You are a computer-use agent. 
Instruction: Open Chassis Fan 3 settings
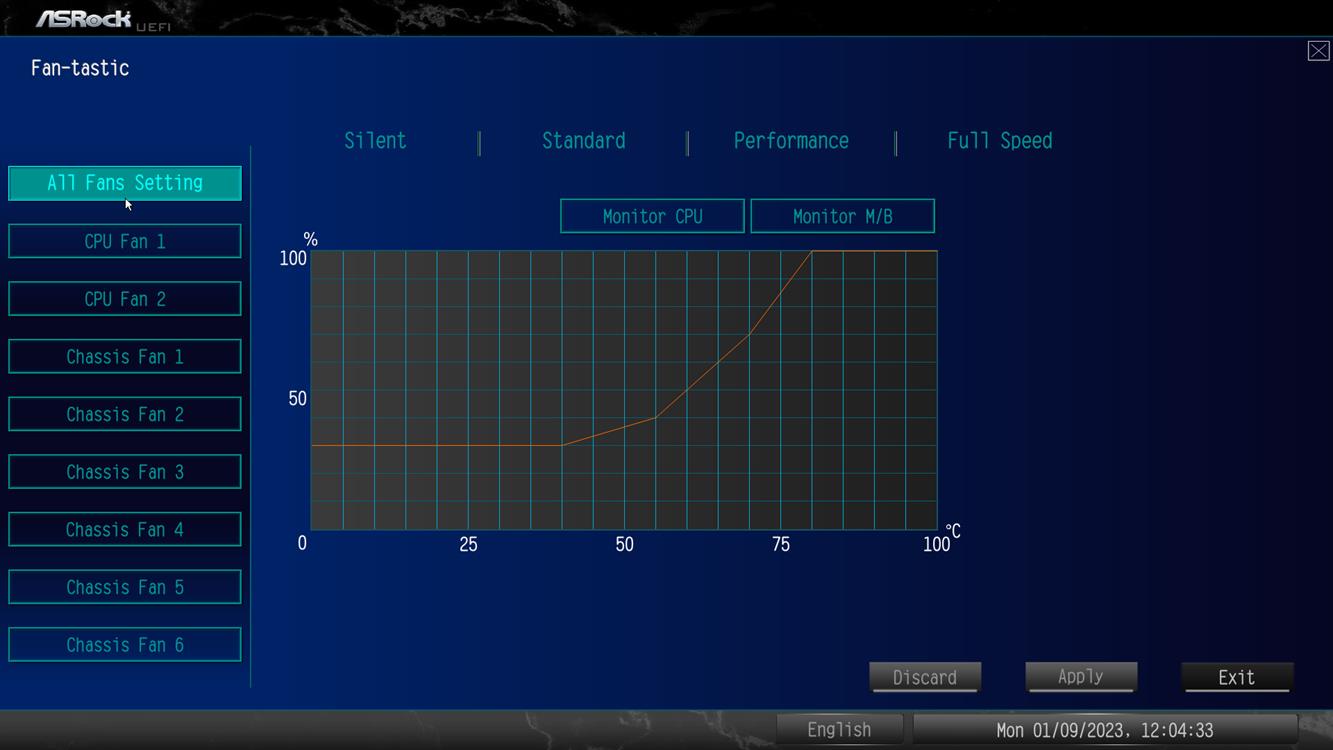[125, 472]
